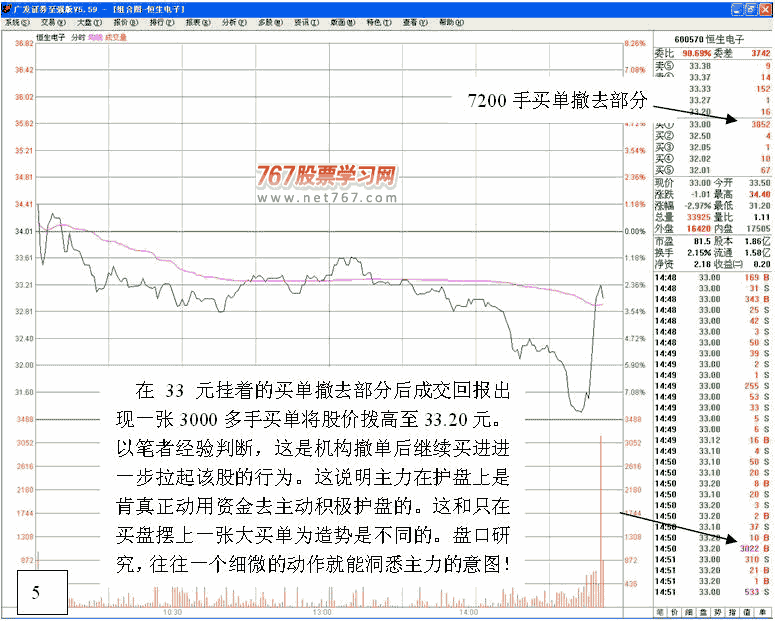Click the 涨跌 value -1.01
This screenshot has height=621, width=775.
(x=700, y=194)
